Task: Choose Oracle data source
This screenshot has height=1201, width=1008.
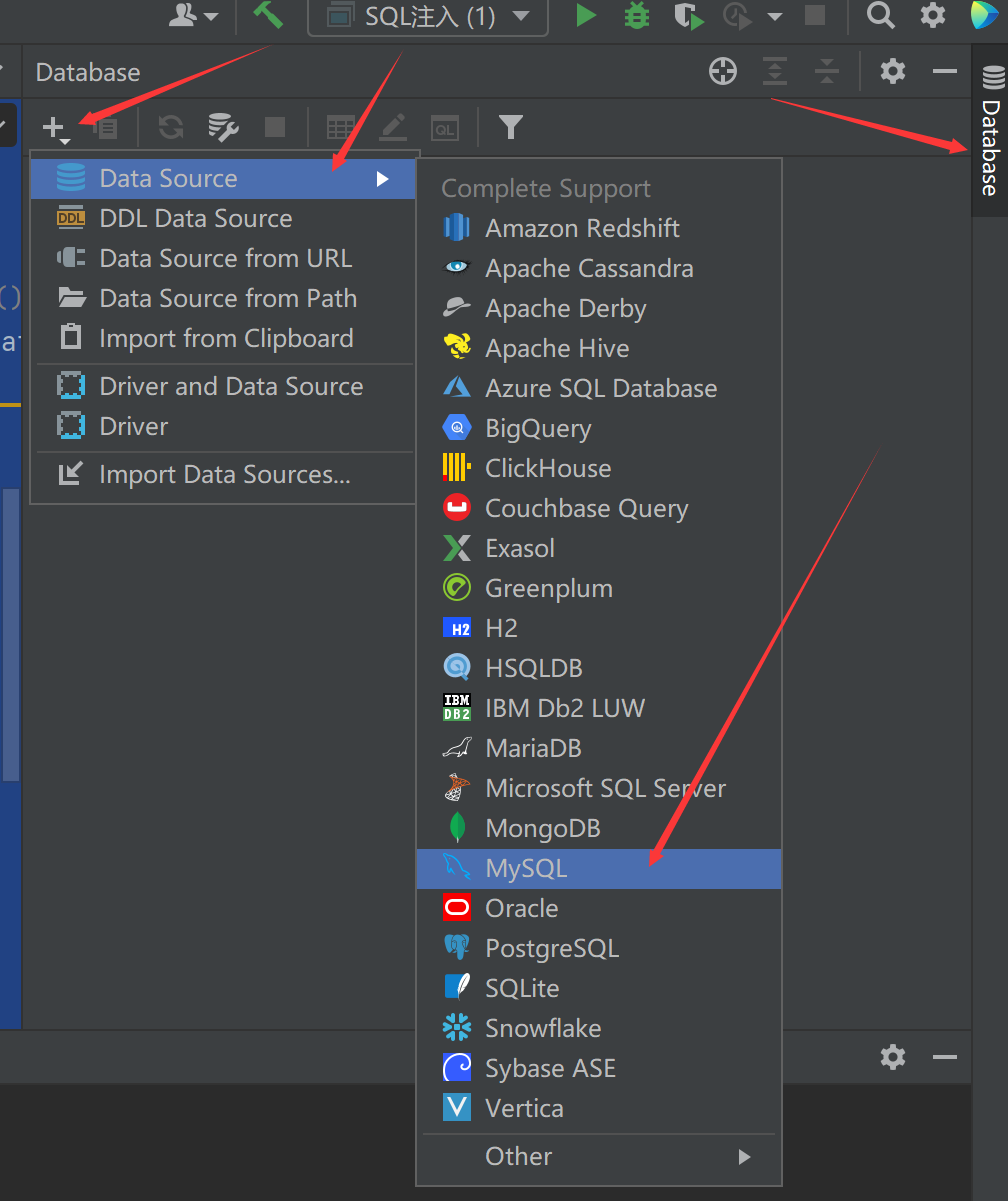Action: pyautogui.click(x=599, y=909)
